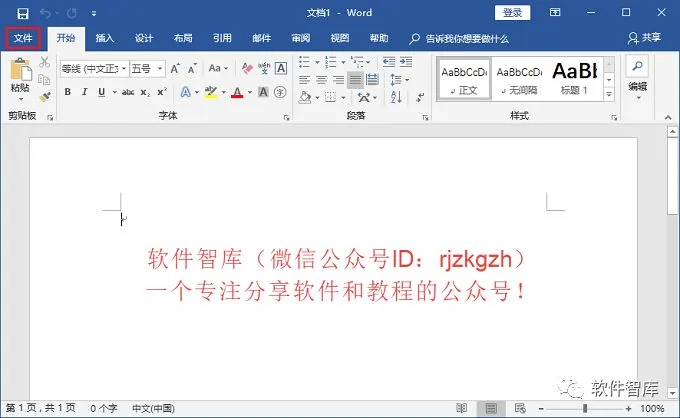This screenshot has width=680, height=418.
Task: Open the 文件 (File) menu
Action: (23, 38)
